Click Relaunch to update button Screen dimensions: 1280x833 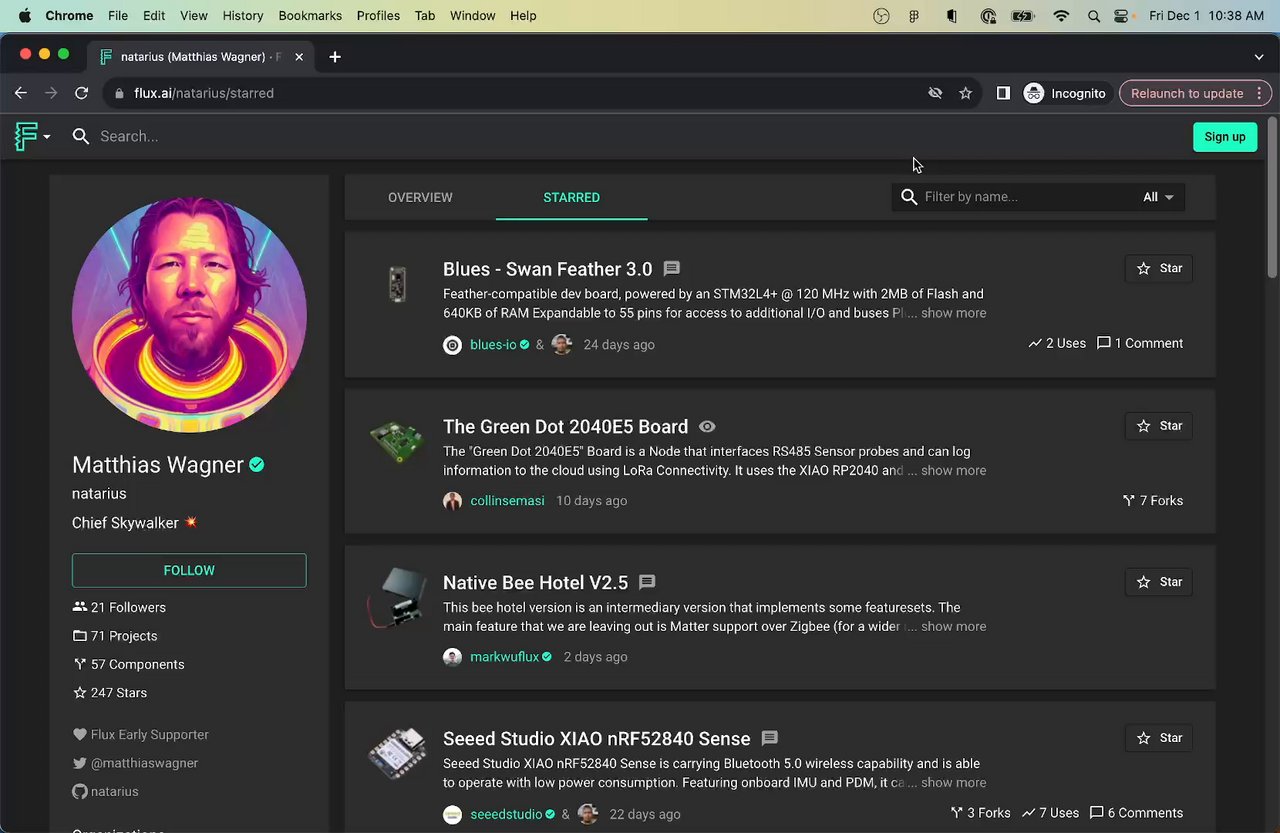pyautogui.click(x=1195, y=93)
